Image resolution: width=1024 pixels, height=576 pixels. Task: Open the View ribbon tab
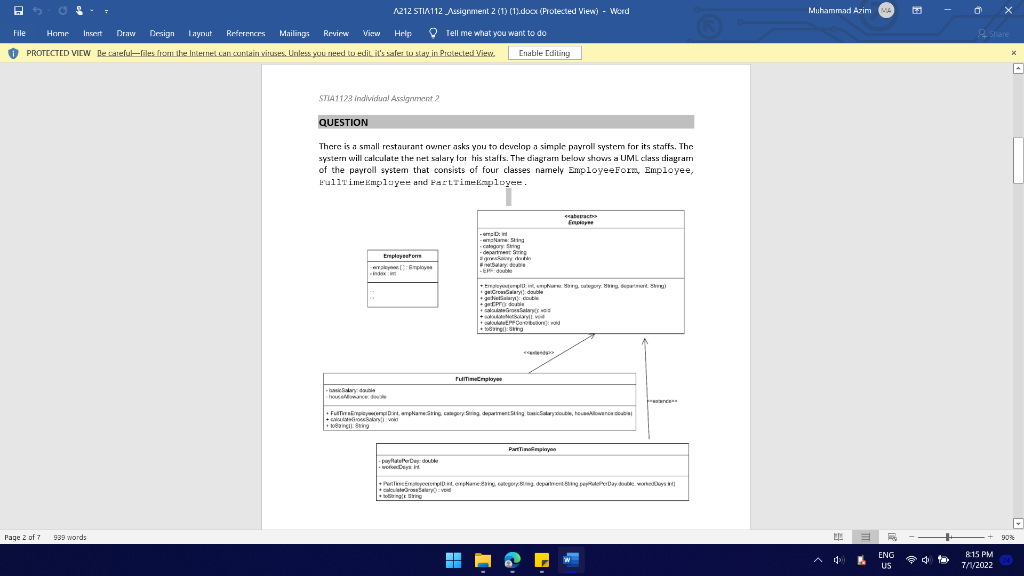coord(371,33)
